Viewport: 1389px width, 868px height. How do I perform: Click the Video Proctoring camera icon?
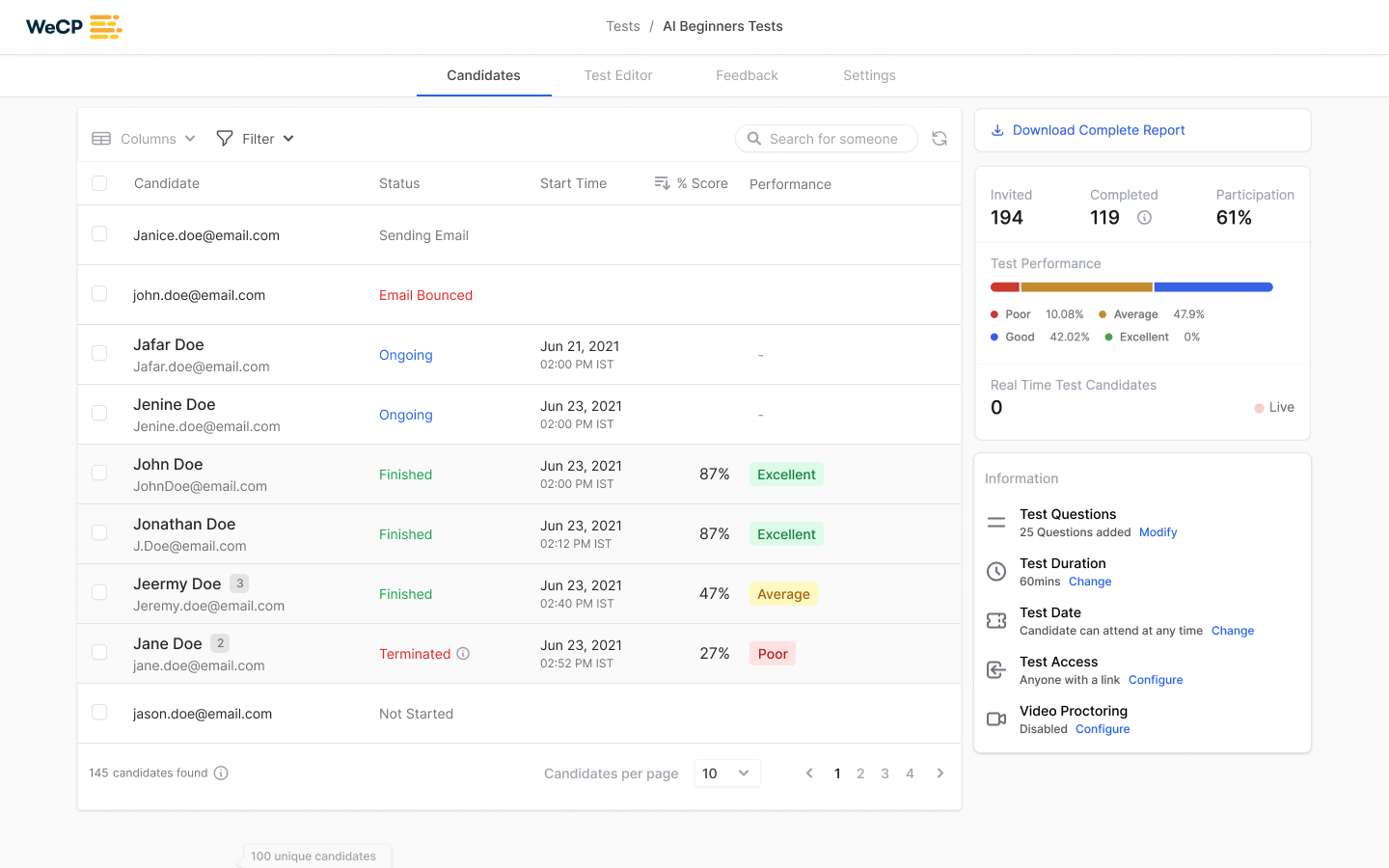[995, 719]
